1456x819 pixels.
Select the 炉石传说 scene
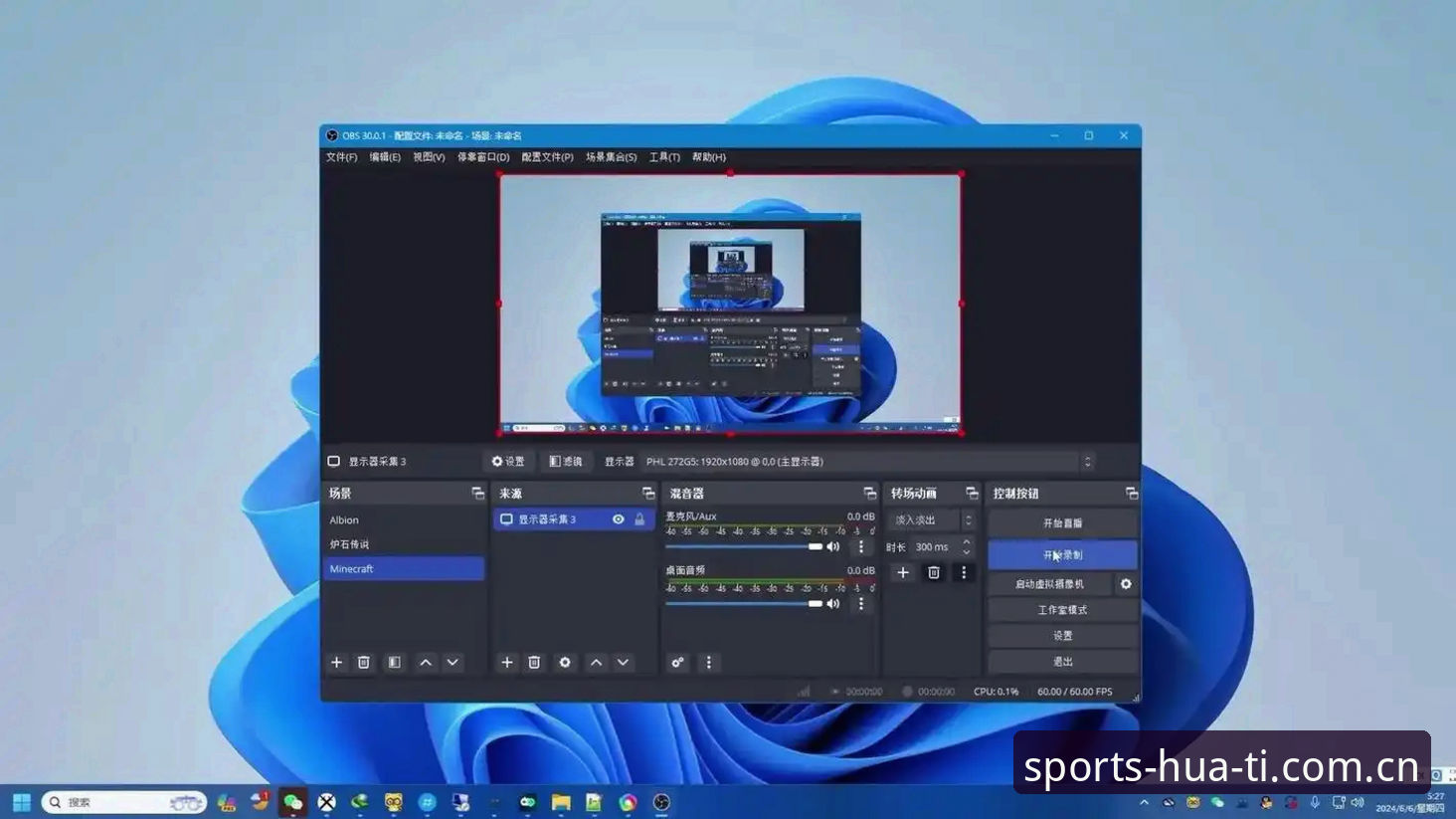(x=404, y=544)
